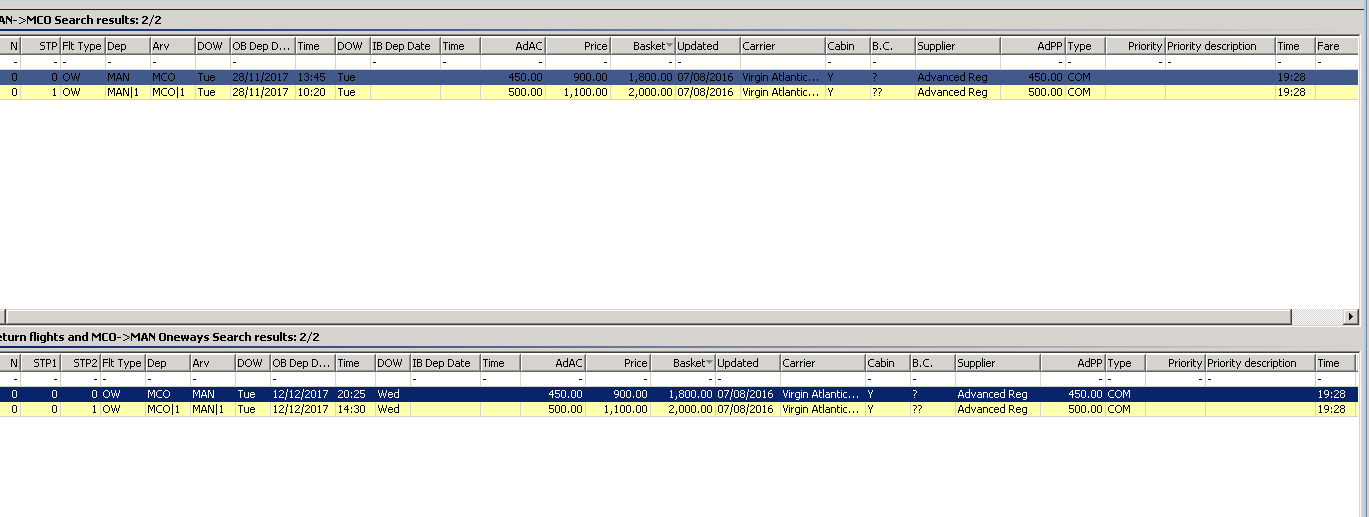Screen dimensions: 1369x517
Task: Click the Cabin header in MAN->MCO results
Action: point(847,46)
